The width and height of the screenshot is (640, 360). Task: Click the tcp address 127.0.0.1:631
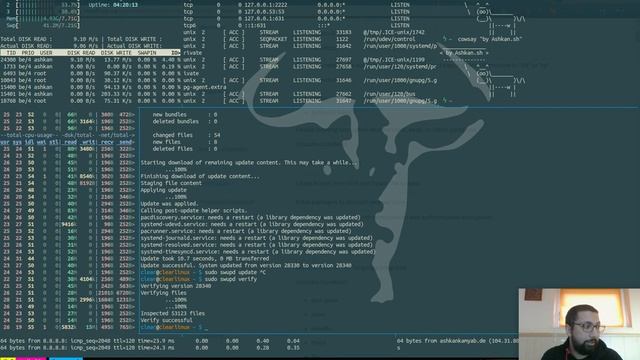264,18
